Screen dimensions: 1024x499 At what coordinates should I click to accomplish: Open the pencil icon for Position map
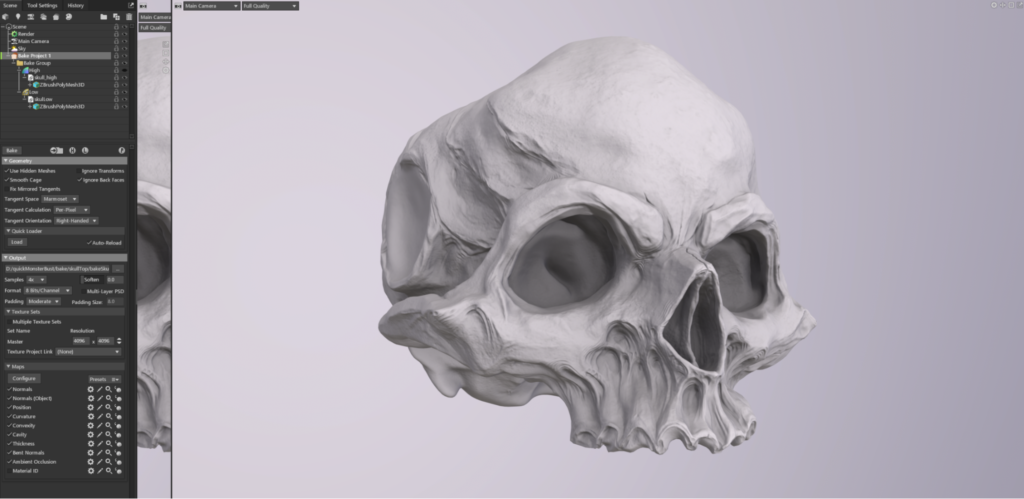[x=100, y=408]
